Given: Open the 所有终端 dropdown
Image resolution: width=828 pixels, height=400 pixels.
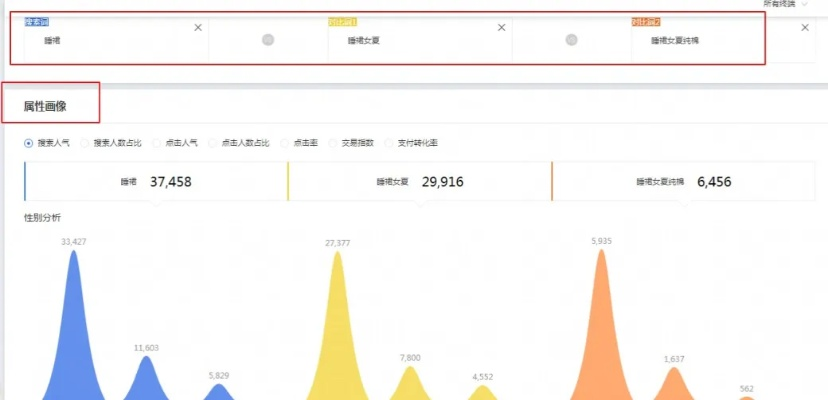Looking at the screenshot, I should 785,4.
